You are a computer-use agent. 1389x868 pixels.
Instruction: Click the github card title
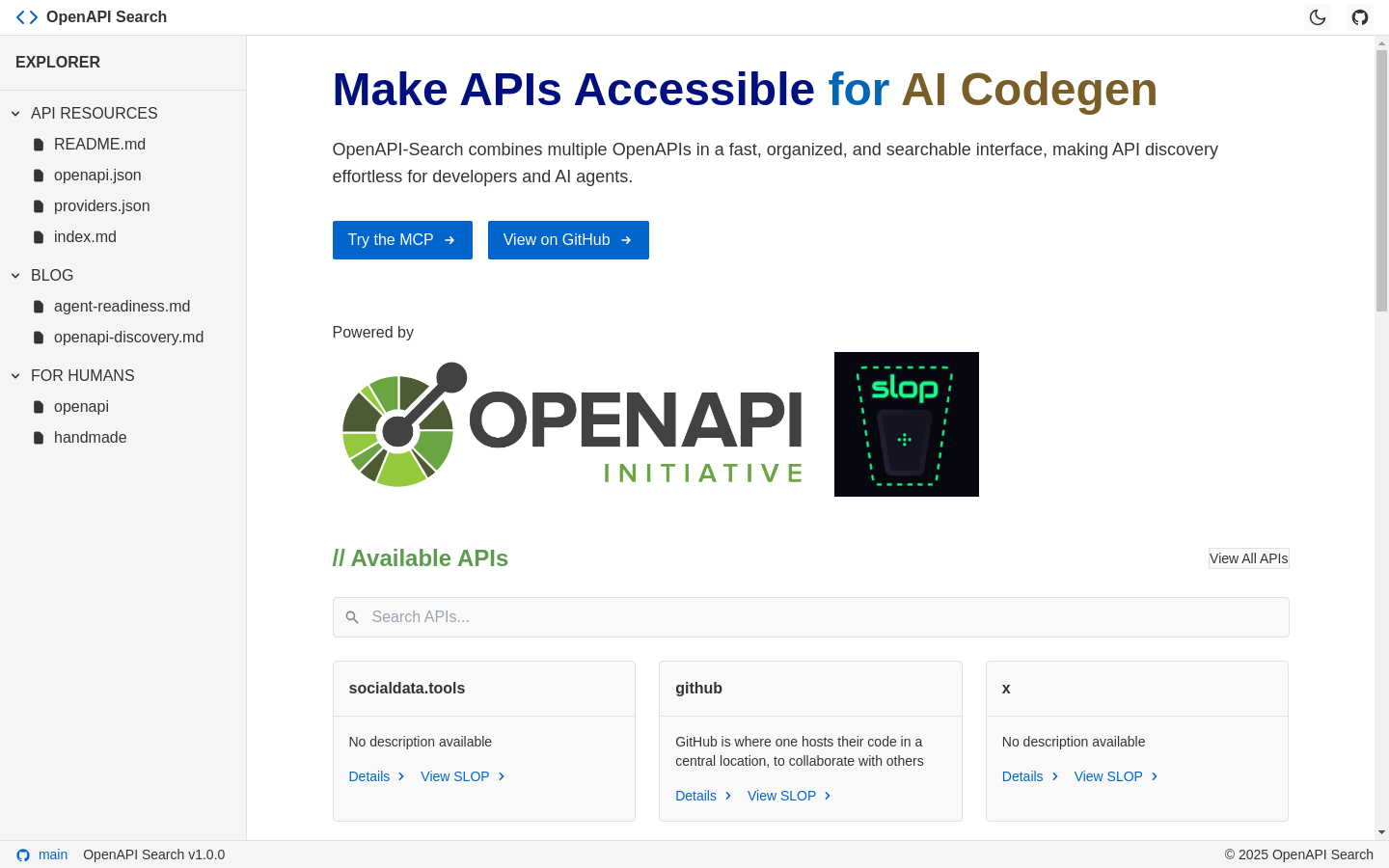pyautogui.click(x=698, y=689)
